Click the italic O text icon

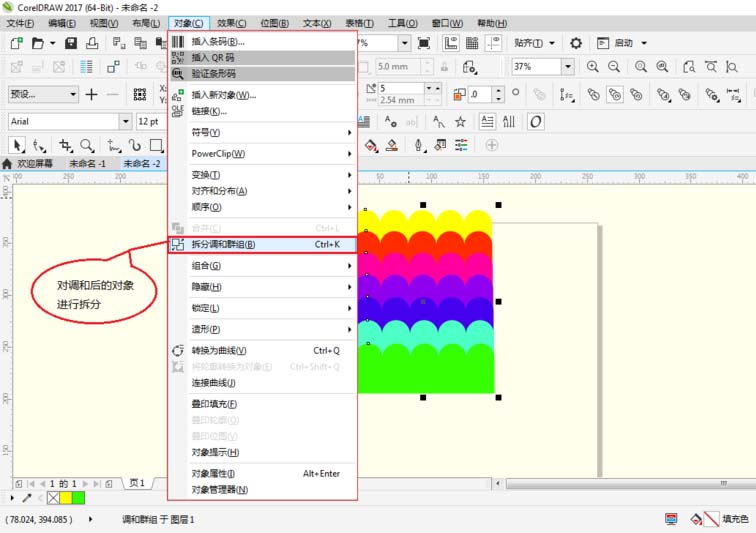coord(535,122)
